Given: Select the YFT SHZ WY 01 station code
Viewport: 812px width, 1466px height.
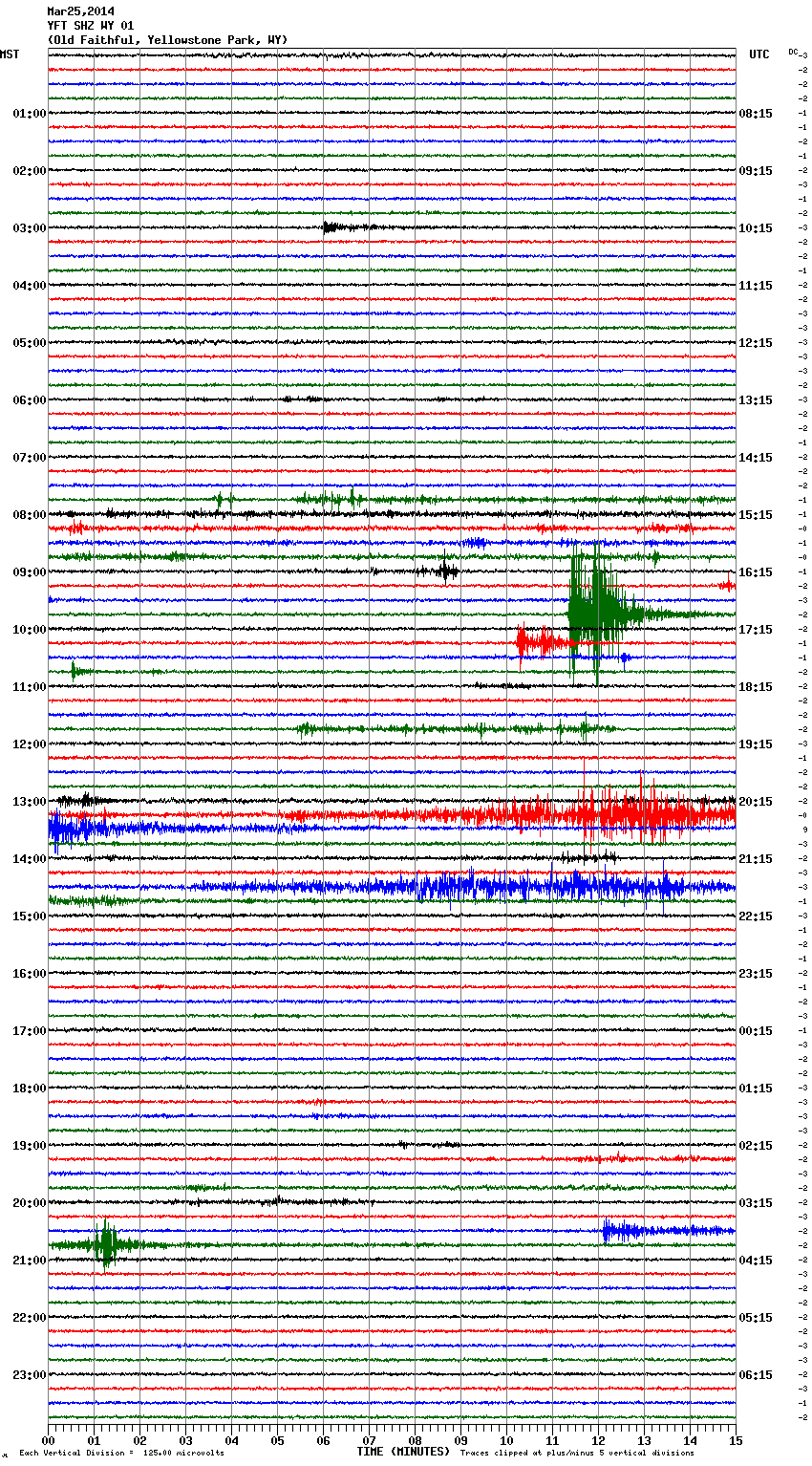Looking at the screenshot, I should [91, 26].
